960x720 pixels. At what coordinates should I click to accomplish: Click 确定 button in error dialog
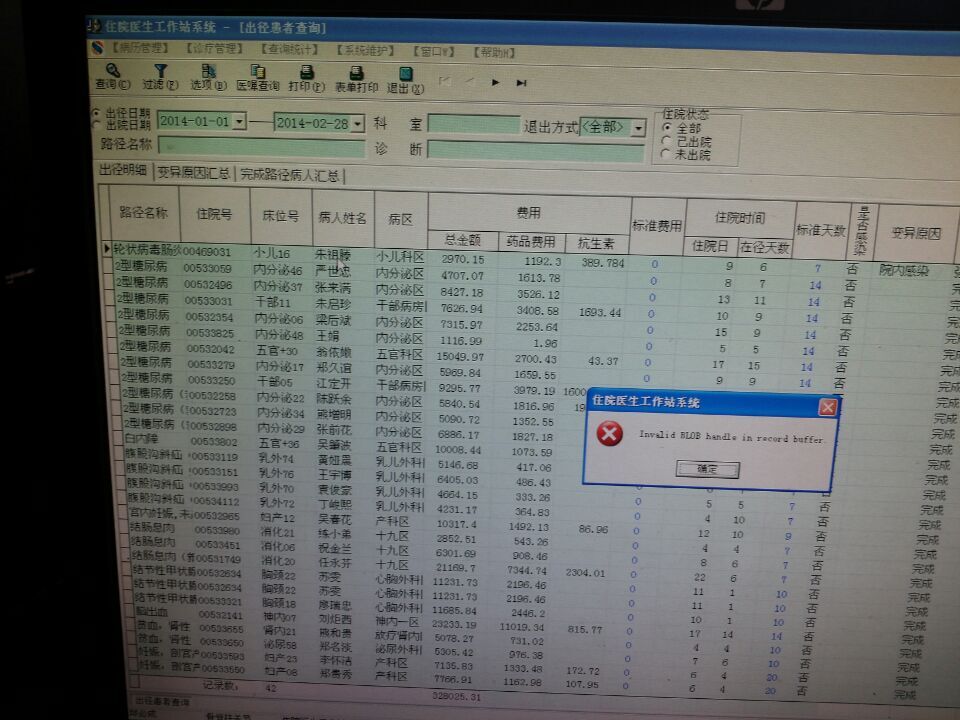tap(708, 469)
